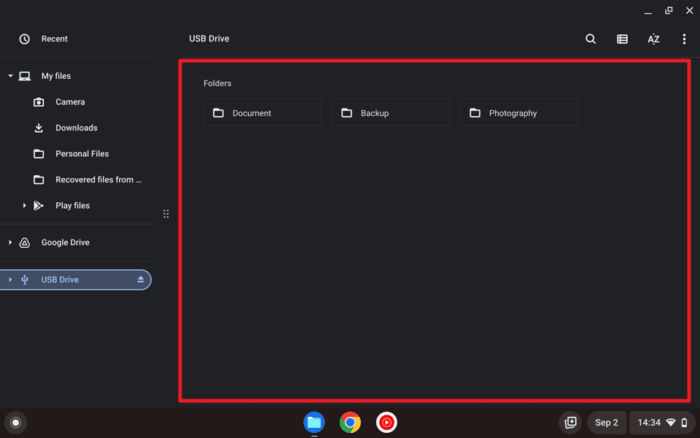The height and width of the screenshot is (438, 700).
Task: Open the search icon in Files toolbar
Action: pyautogui.click(x=590, y=39)
